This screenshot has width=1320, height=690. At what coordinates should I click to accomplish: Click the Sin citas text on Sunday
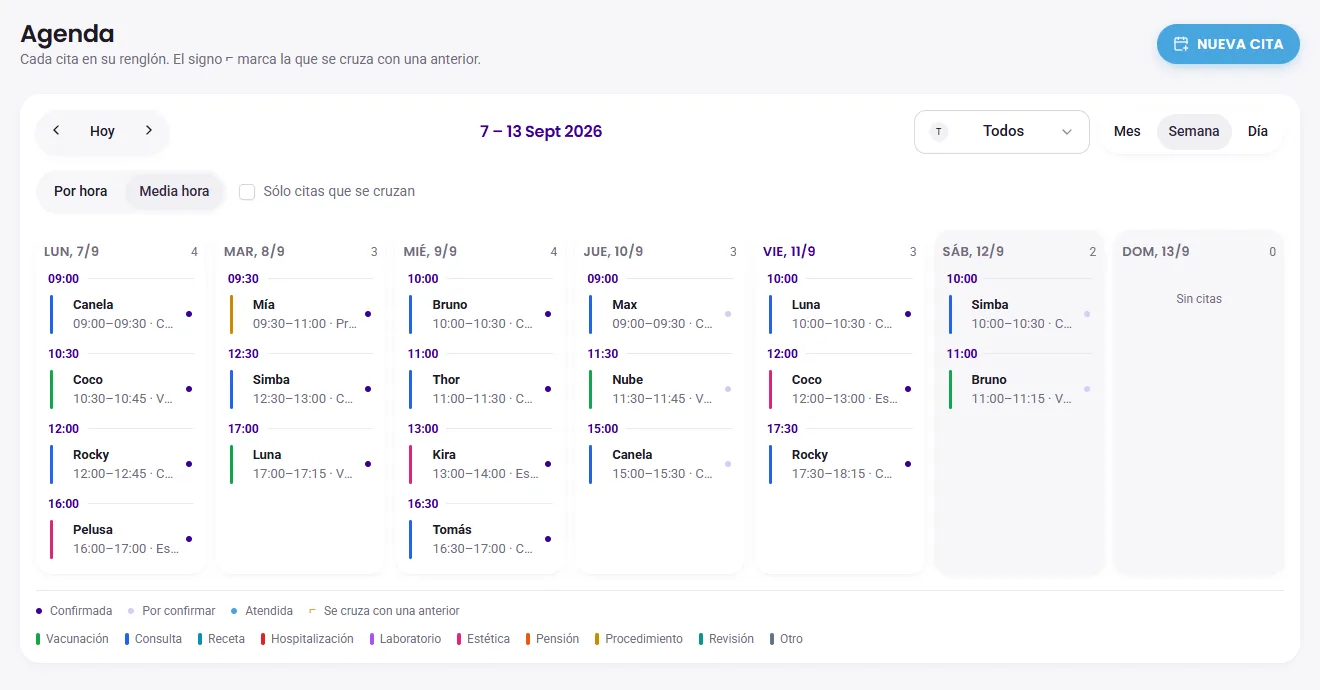pos(1199,299)
